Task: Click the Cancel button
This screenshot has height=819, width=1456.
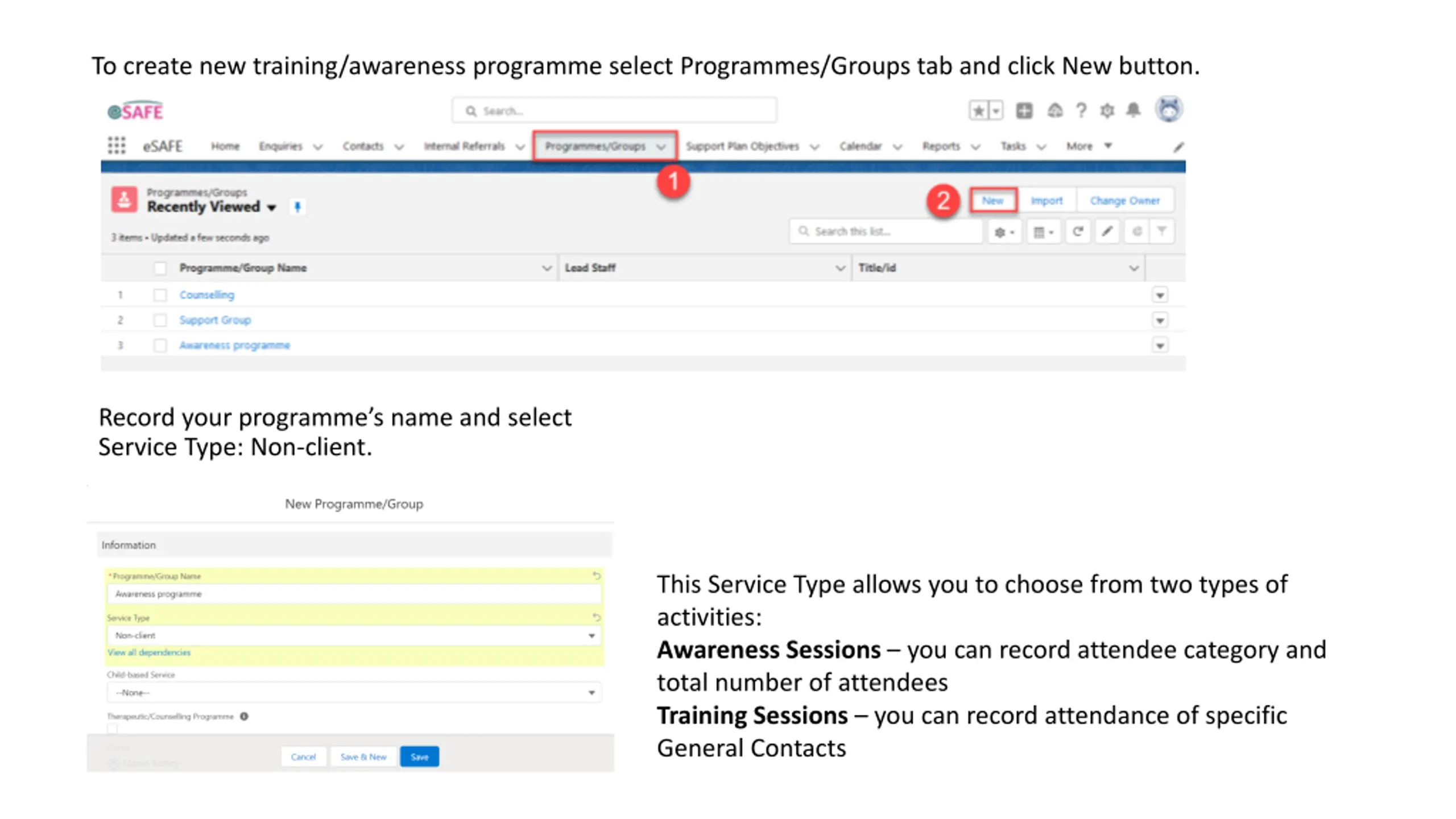Action: pyautogui.click(x=303, y=757)
